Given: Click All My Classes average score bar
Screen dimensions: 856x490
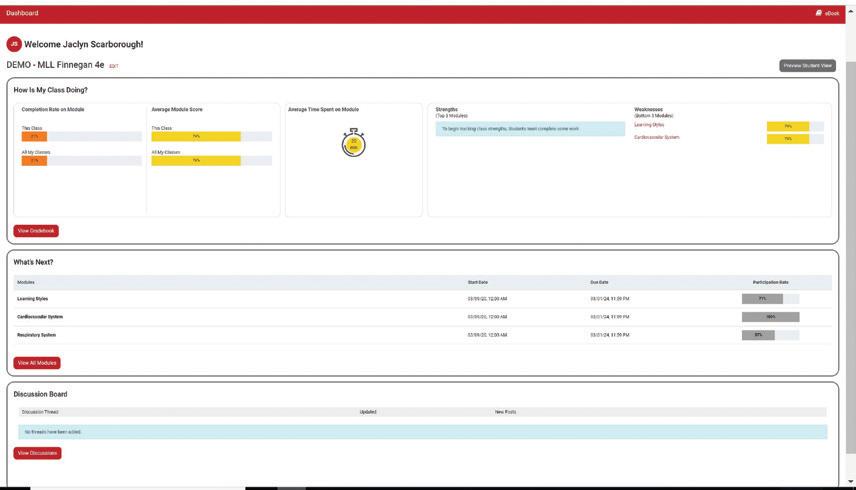Looking at the screenshot, I should (211, 160).
